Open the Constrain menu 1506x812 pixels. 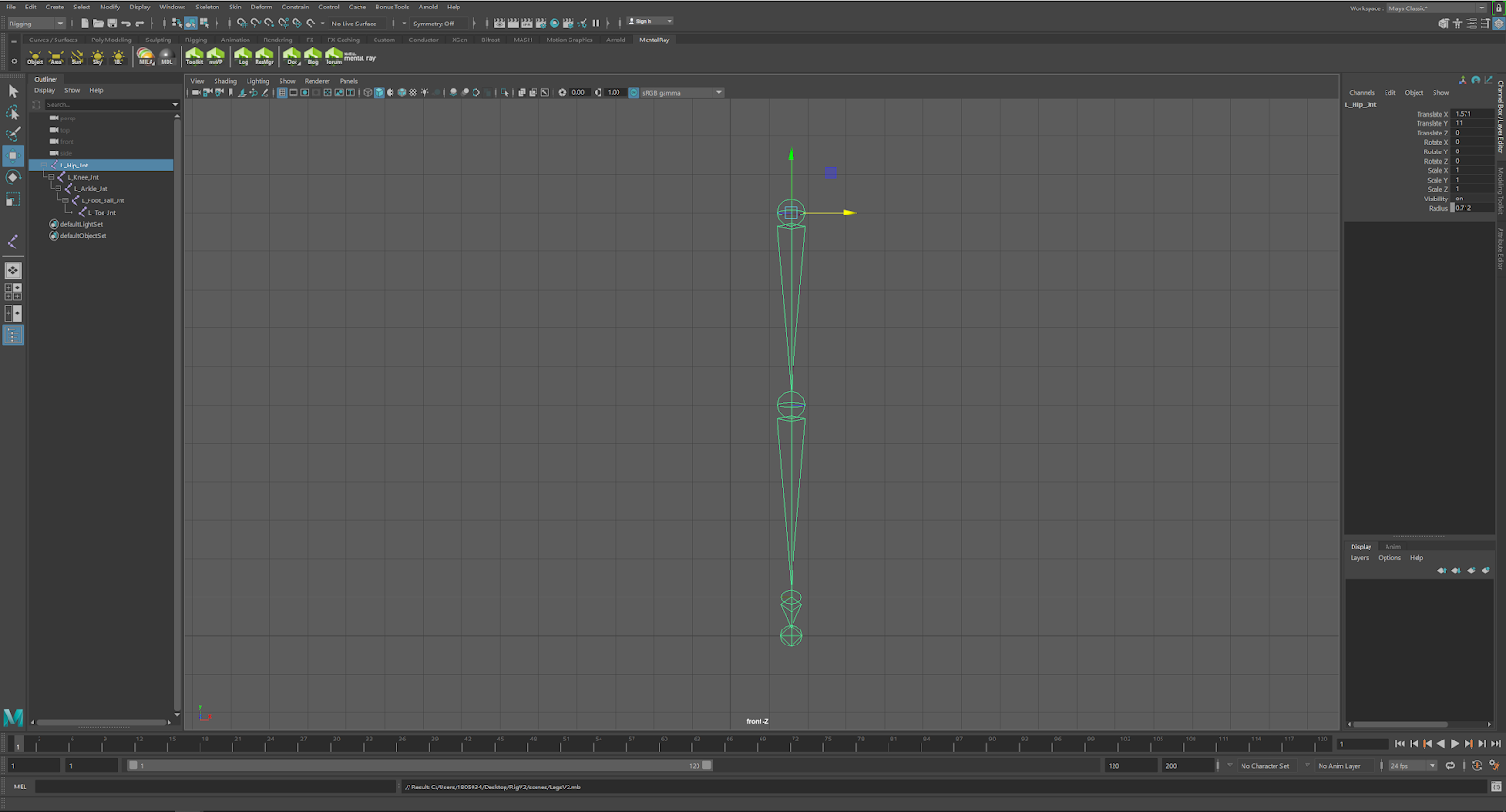coord(296,7)
